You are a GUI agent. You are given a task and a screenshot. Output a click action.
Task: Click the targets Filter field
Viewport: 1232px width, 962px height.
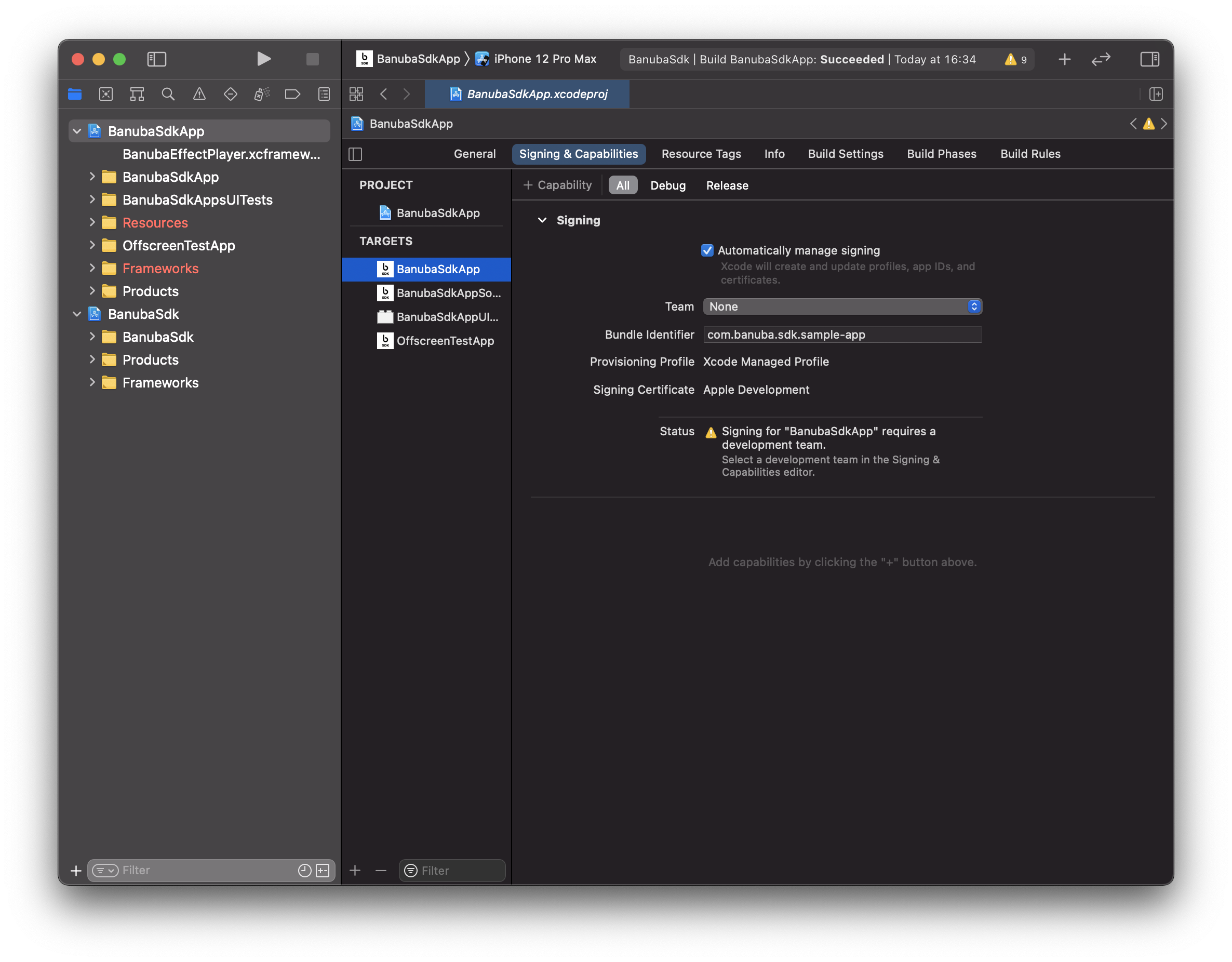click(452, 870)
